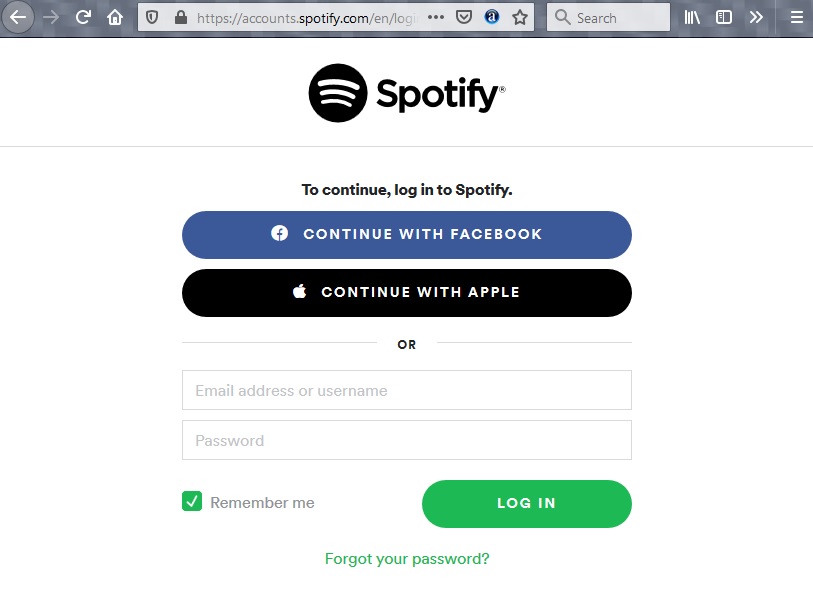Open the Forgot your password link
This screenshot has width=813, height=596.
(x=407, y=559)
